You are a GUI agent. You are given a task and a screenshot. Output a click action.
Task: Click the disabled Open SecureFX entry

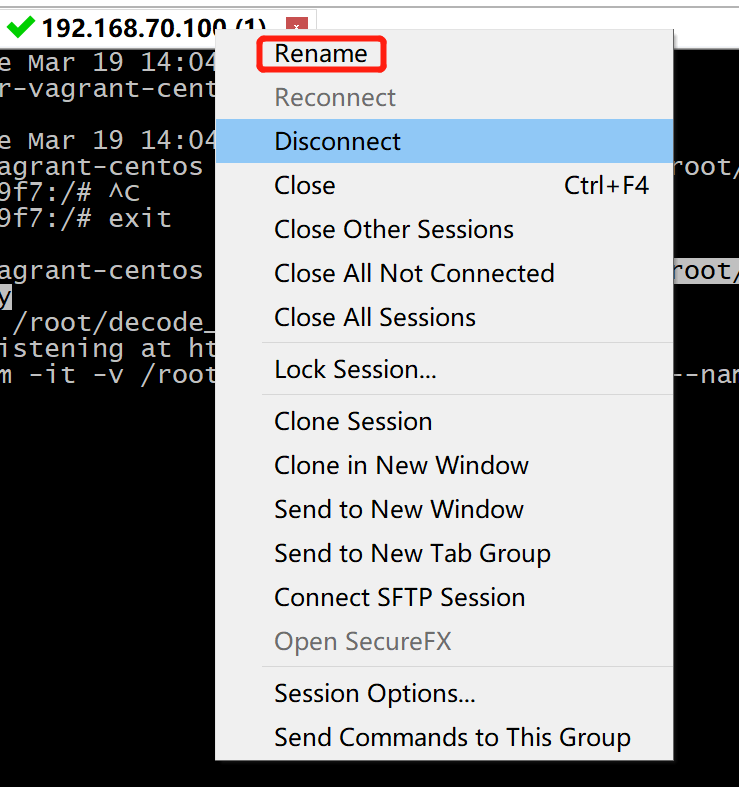click(362, 642)
